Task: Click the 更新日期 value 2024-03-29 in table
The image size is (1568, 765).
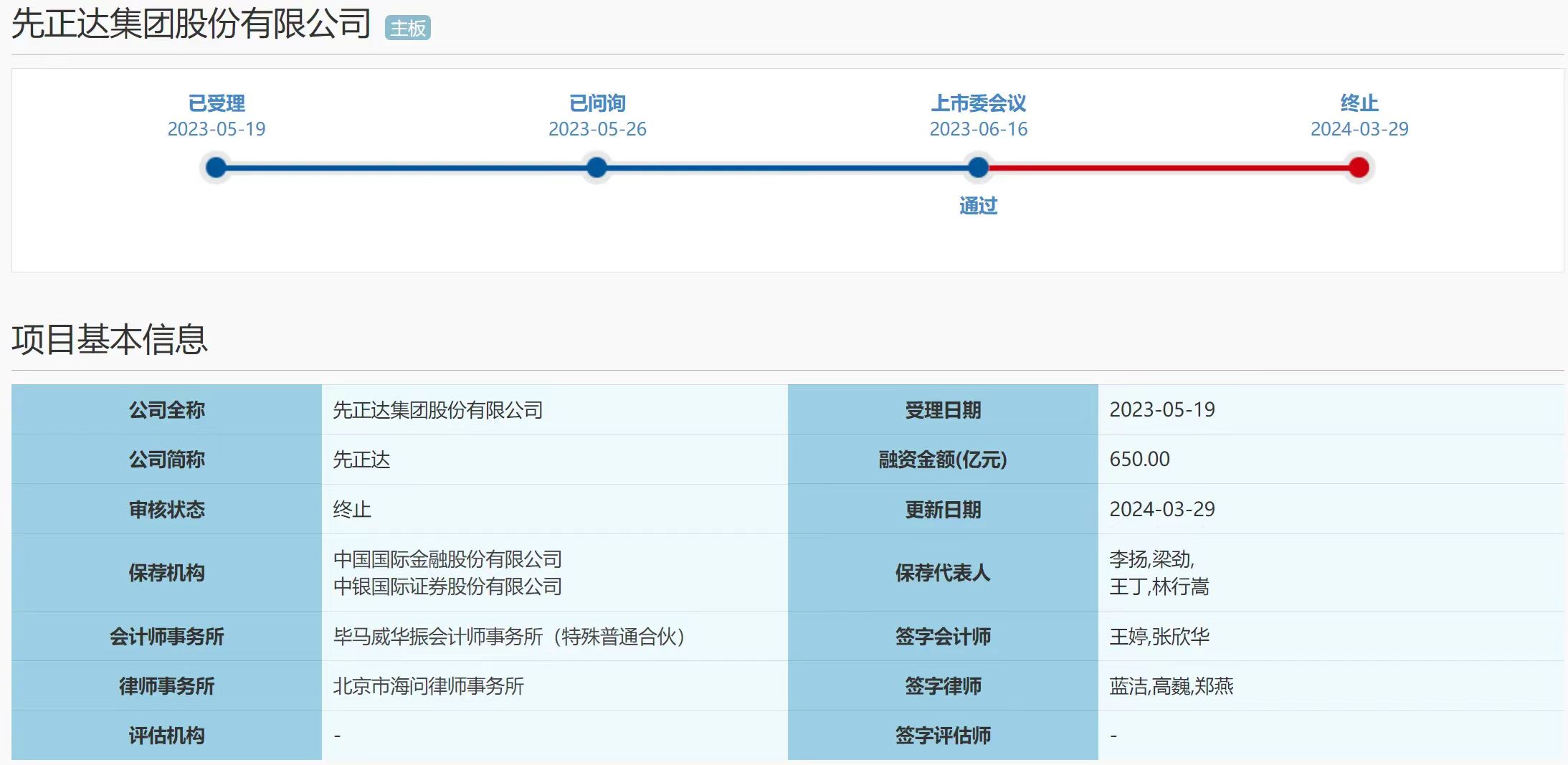Action: (x=1162, y=509)
